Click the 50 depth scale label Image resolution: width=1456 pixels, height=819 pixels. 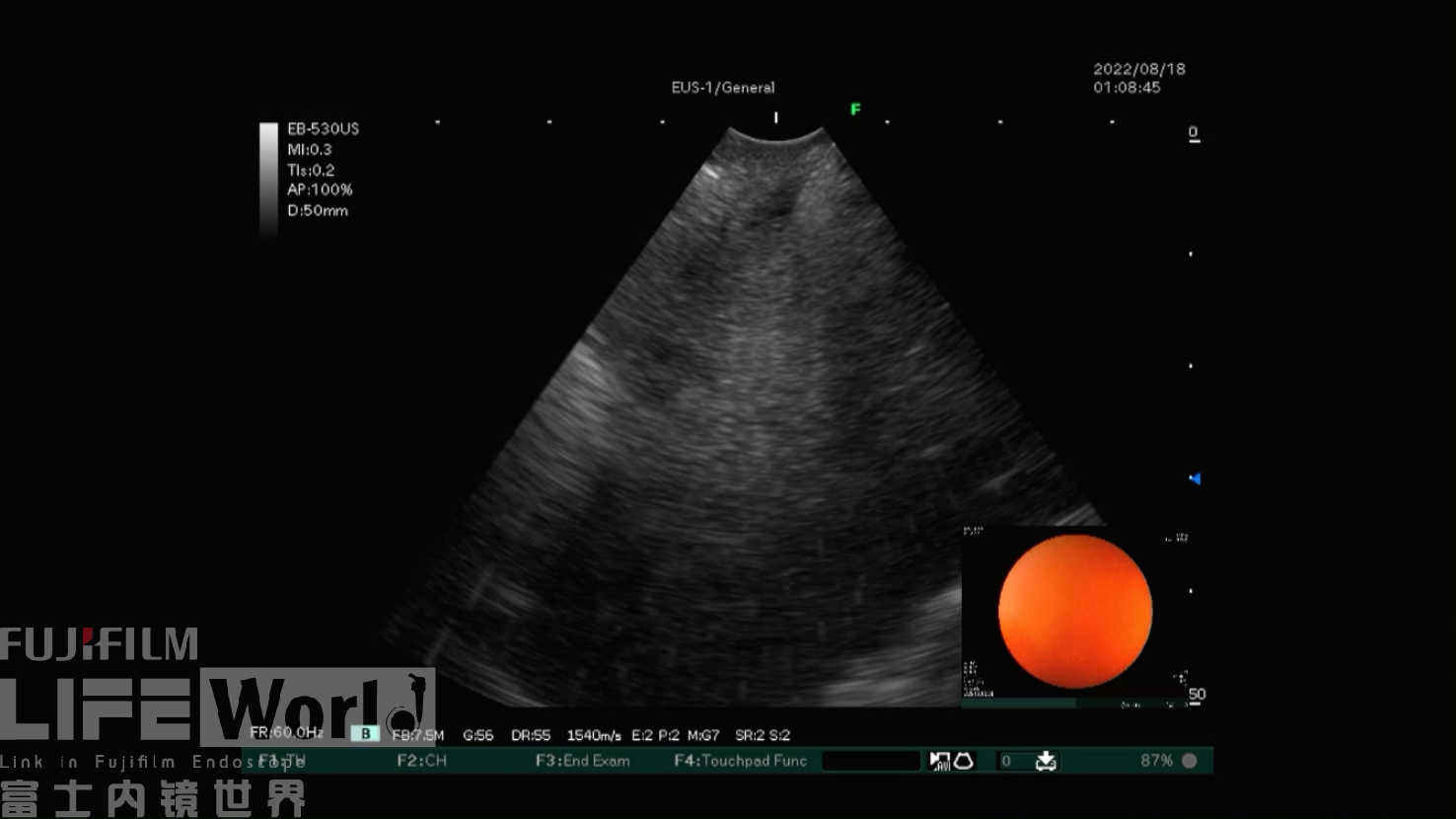[1197, 694]
